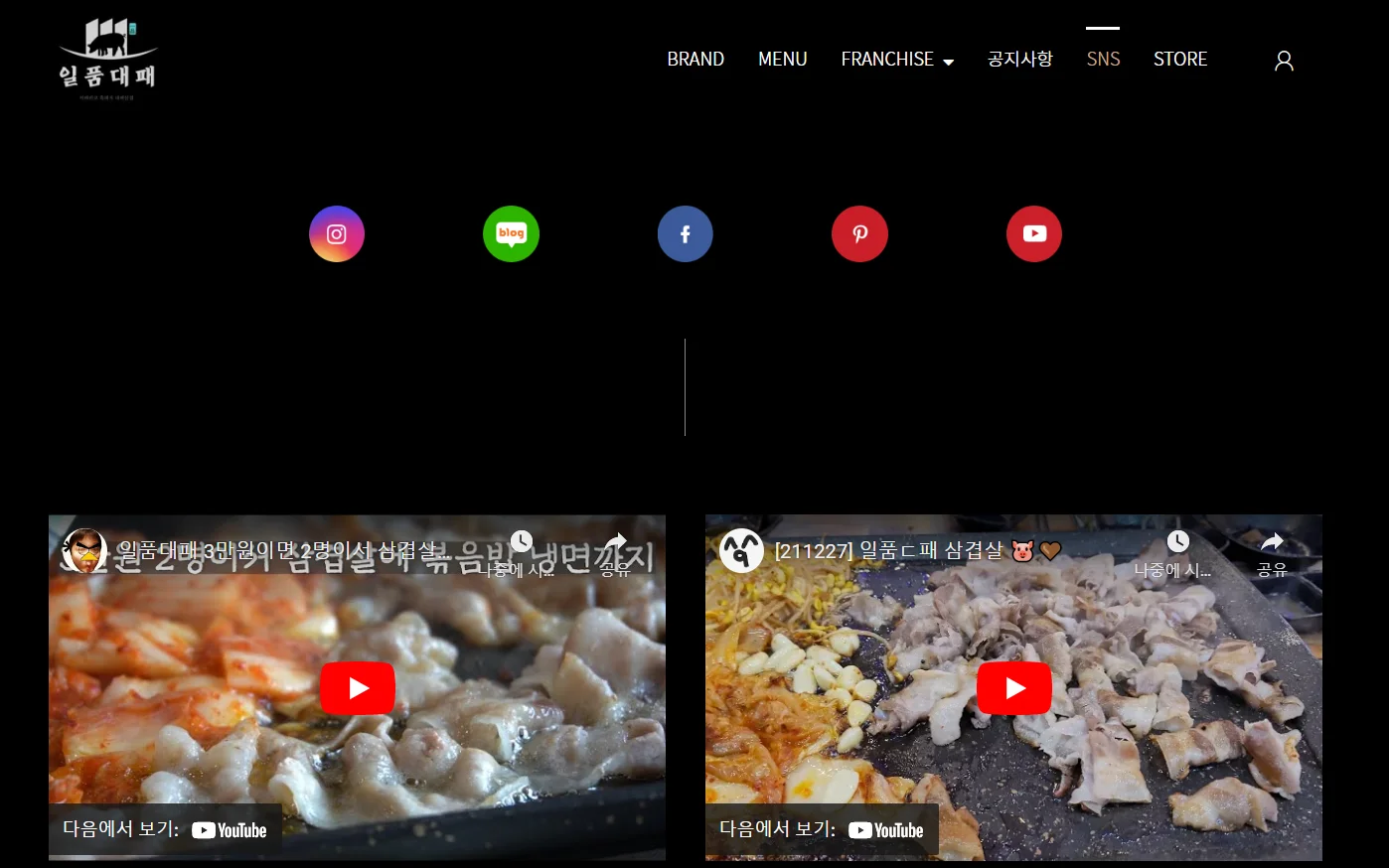Click the red YouTube circle icon
Image resolution: width=1389 pixels, height=868 pixels.
pyautogui.click(x=1033, y=234)
